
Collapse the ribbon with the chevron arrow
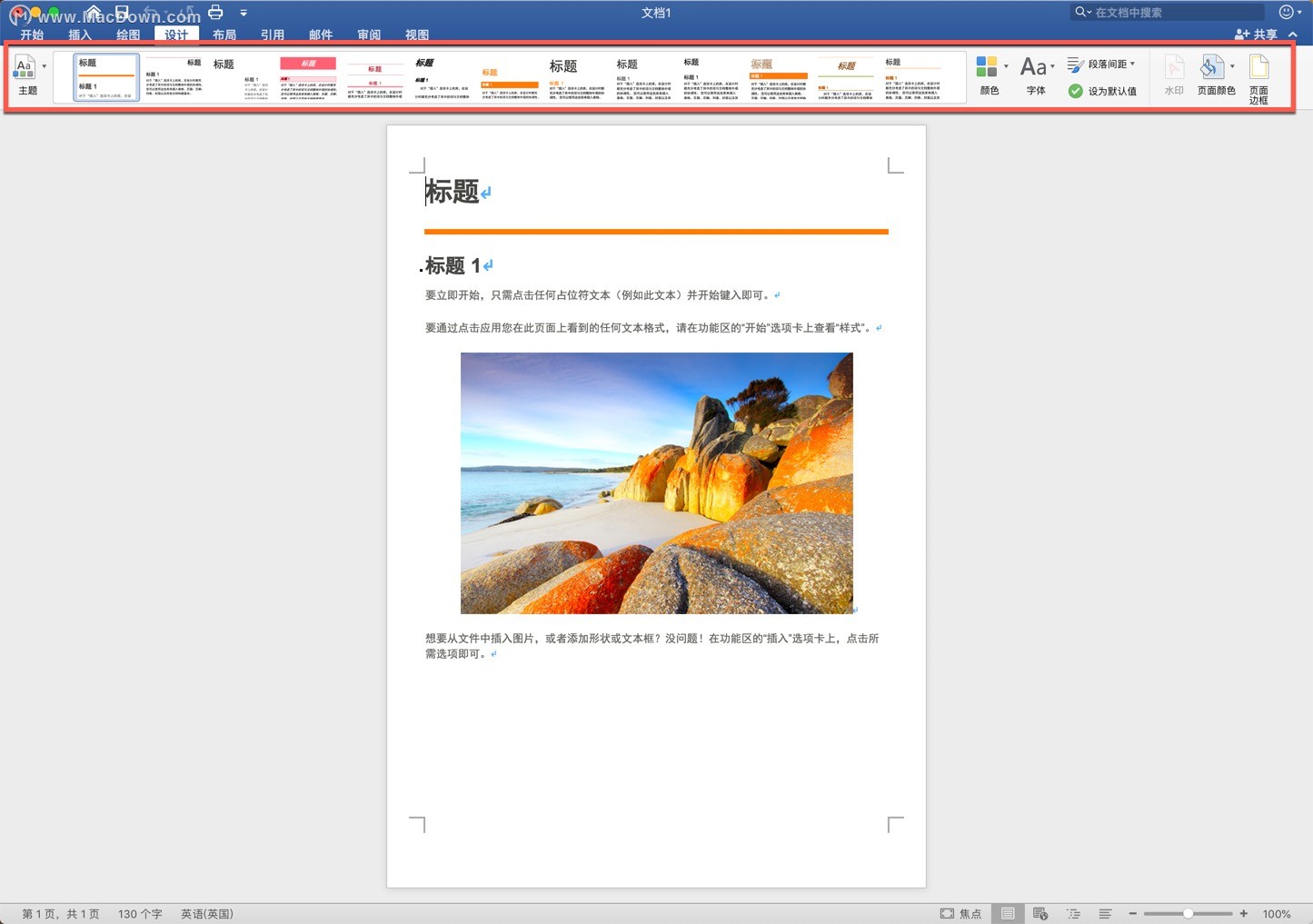pos(1292,35)
